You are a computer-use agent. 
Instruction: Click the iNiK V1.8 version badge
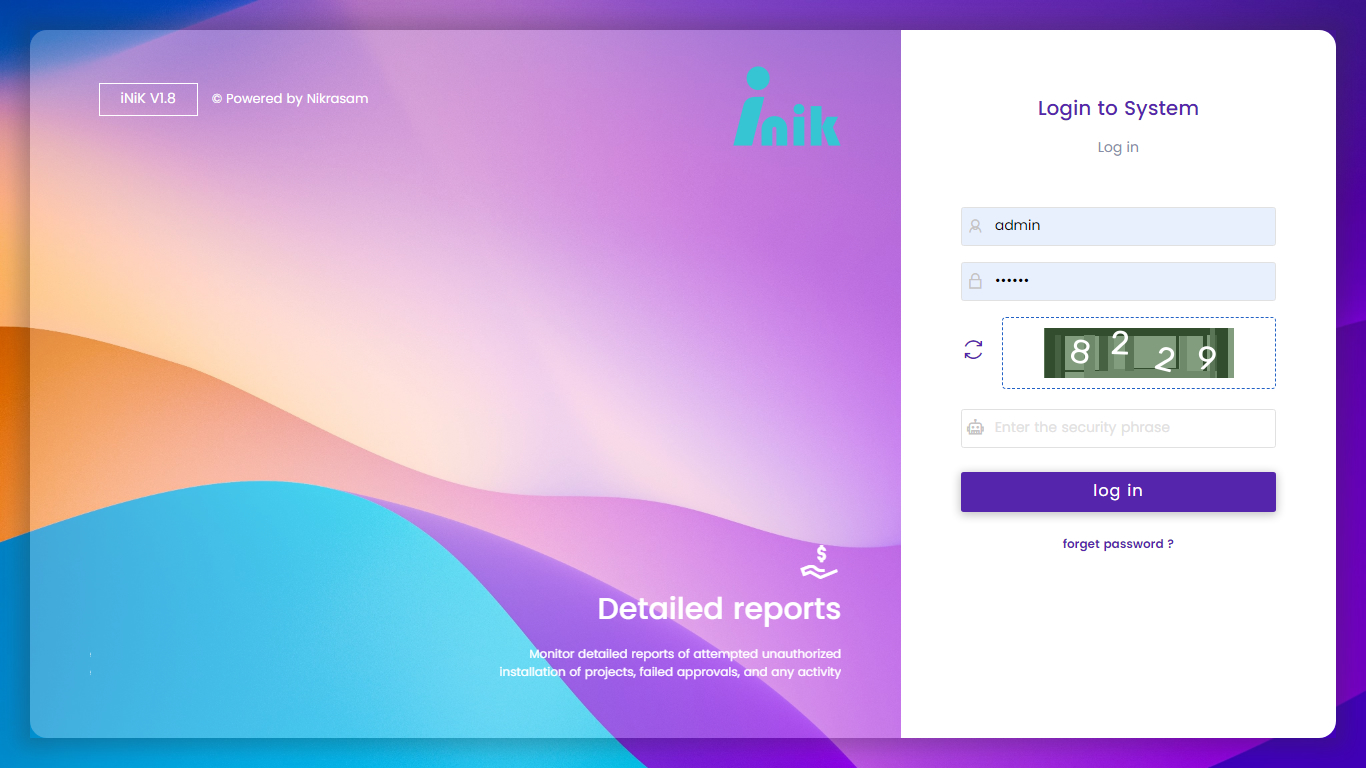tap(148, 99)
